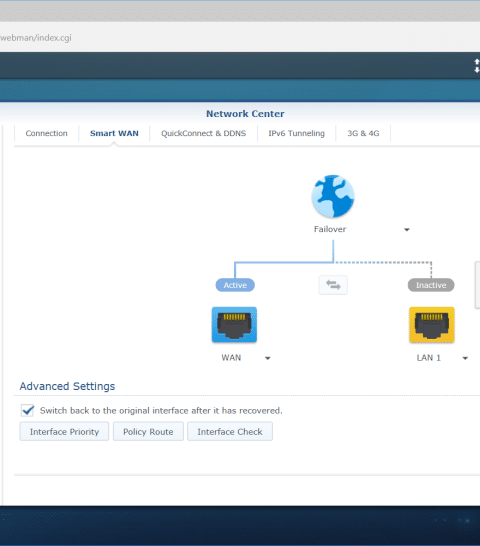Viewport: 480px width, 546px height.
Task: Click the browser address bar URL
Action: coord(36,38)
